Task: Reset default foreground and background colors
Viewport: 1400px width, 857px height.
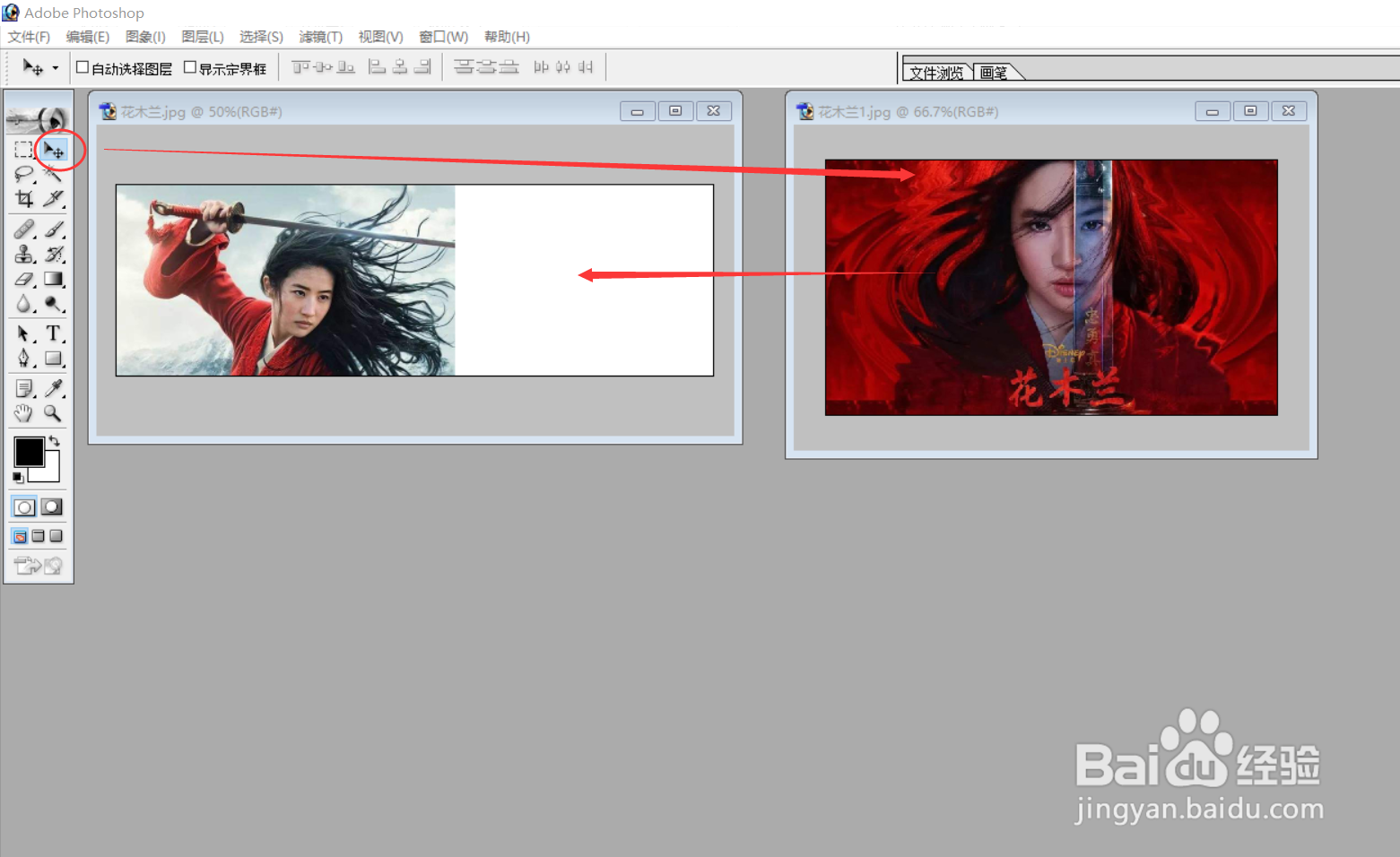Action: pyautogui.click(x=18, y=477)
